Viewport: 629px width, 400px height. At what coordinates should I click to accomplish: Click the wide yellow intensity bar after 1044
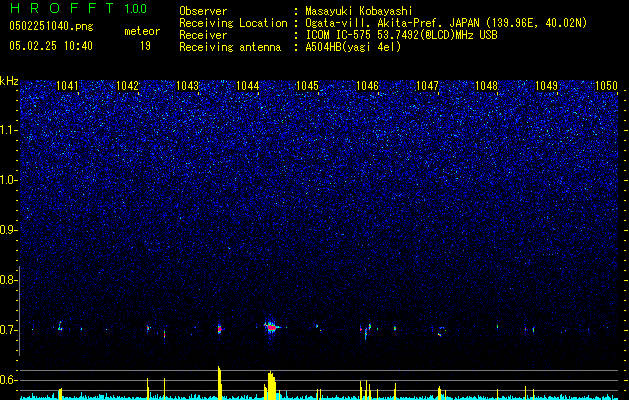pos(272,385)
